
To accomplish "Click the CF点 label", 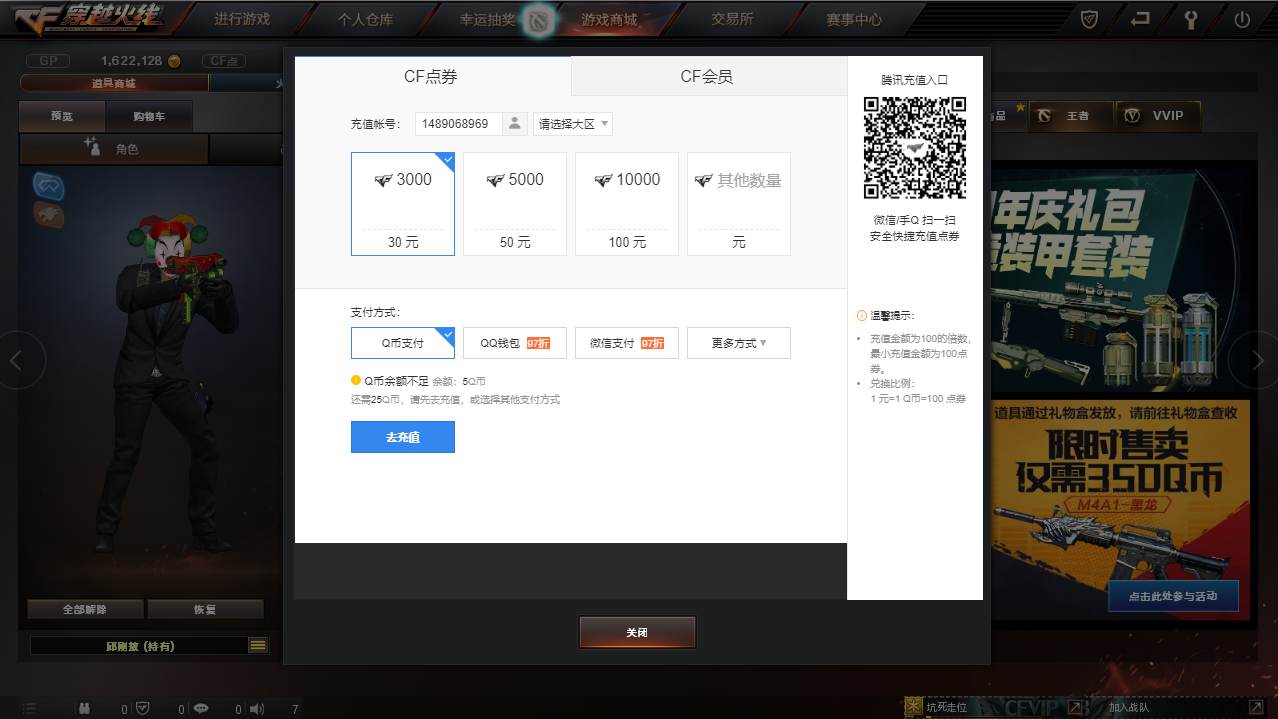I will pyautogui.click(x=225, y=61).
